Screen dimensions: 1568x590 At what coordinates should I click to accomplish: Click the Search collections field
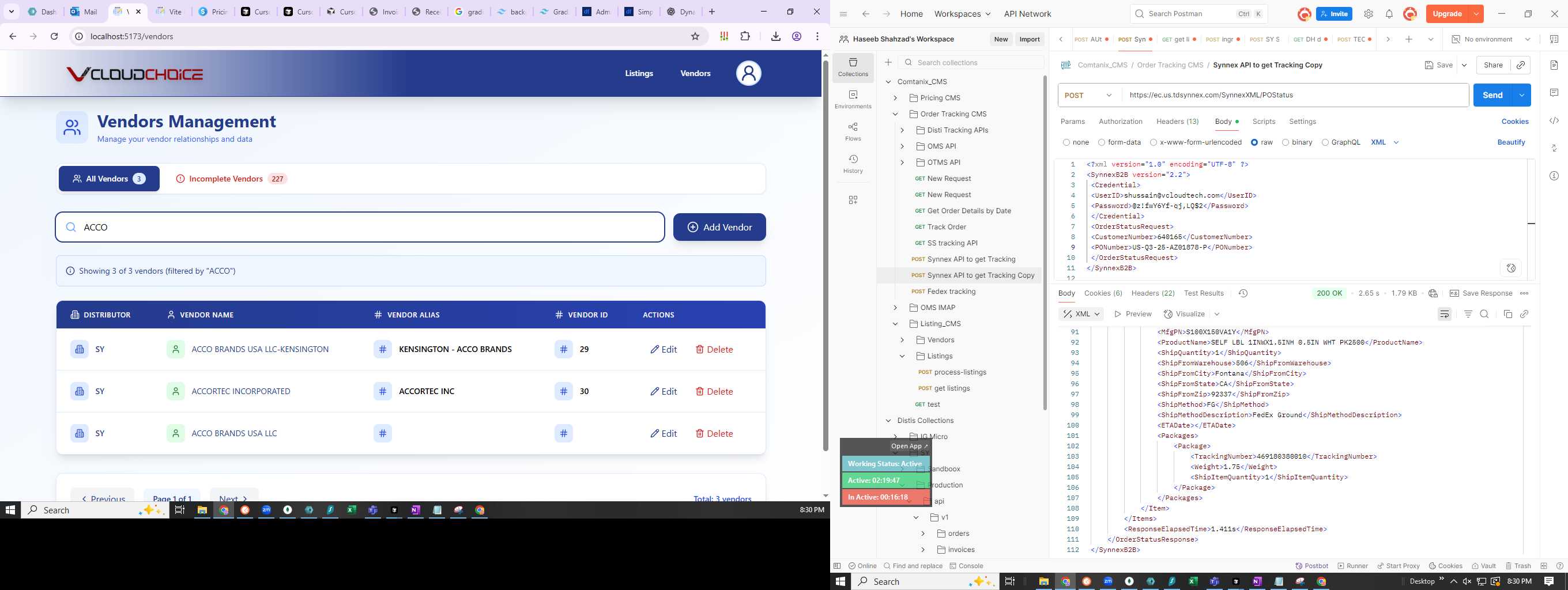pos(971,63)
